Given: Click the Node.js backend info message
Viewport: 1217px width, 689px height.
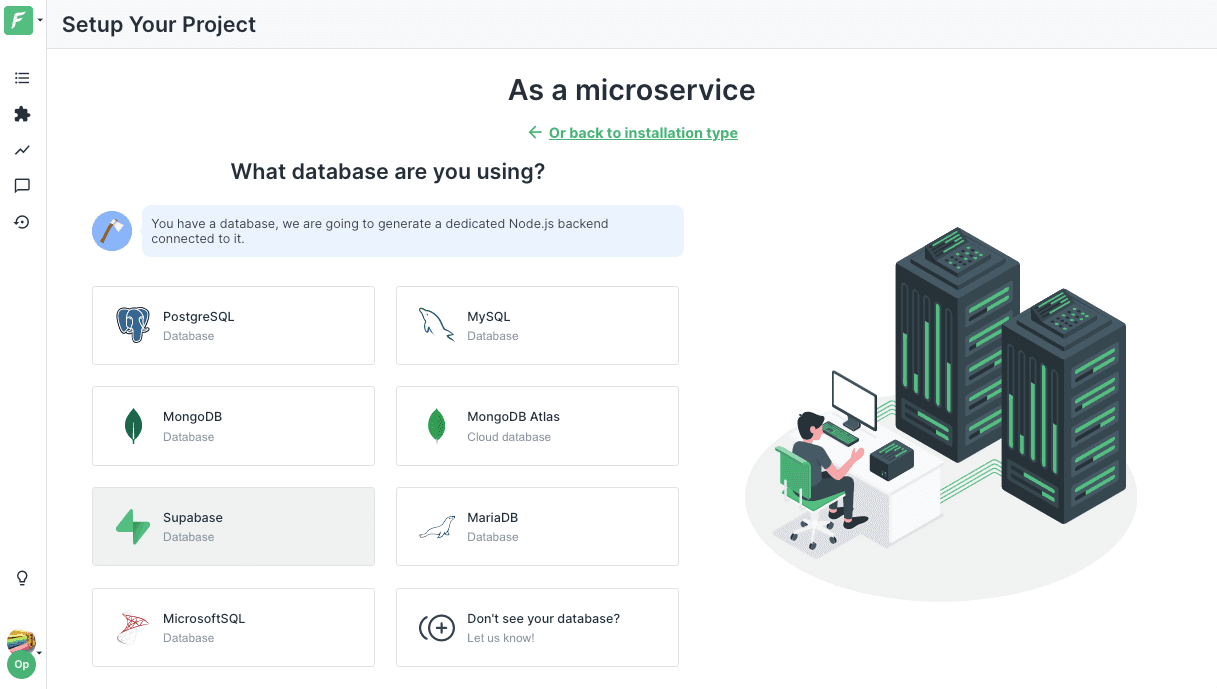Looking at the screenshot, I should coord(412,231).
